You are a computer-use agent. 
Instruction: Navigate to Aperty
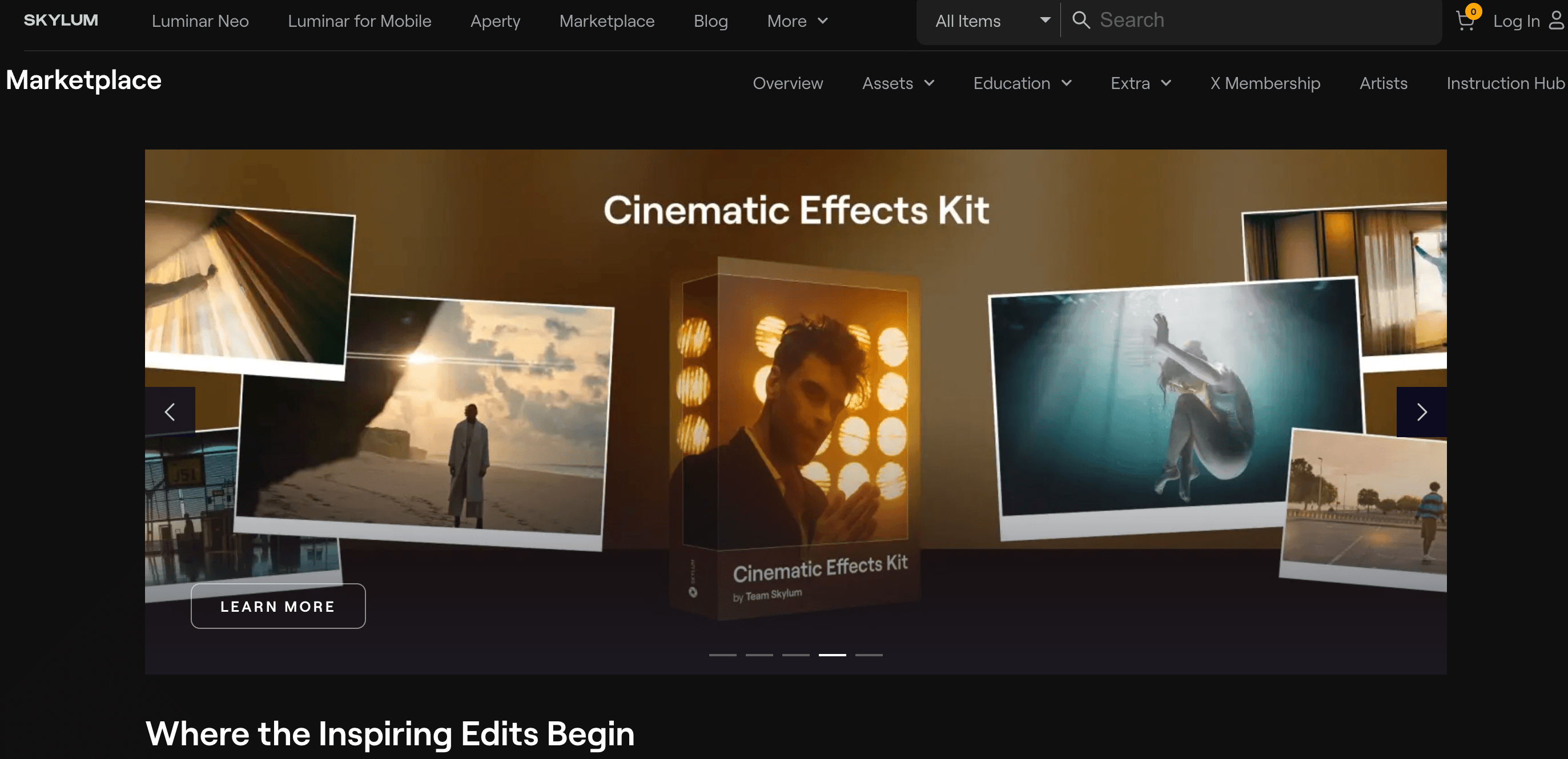pyautogui.click(x=496, y=21)
